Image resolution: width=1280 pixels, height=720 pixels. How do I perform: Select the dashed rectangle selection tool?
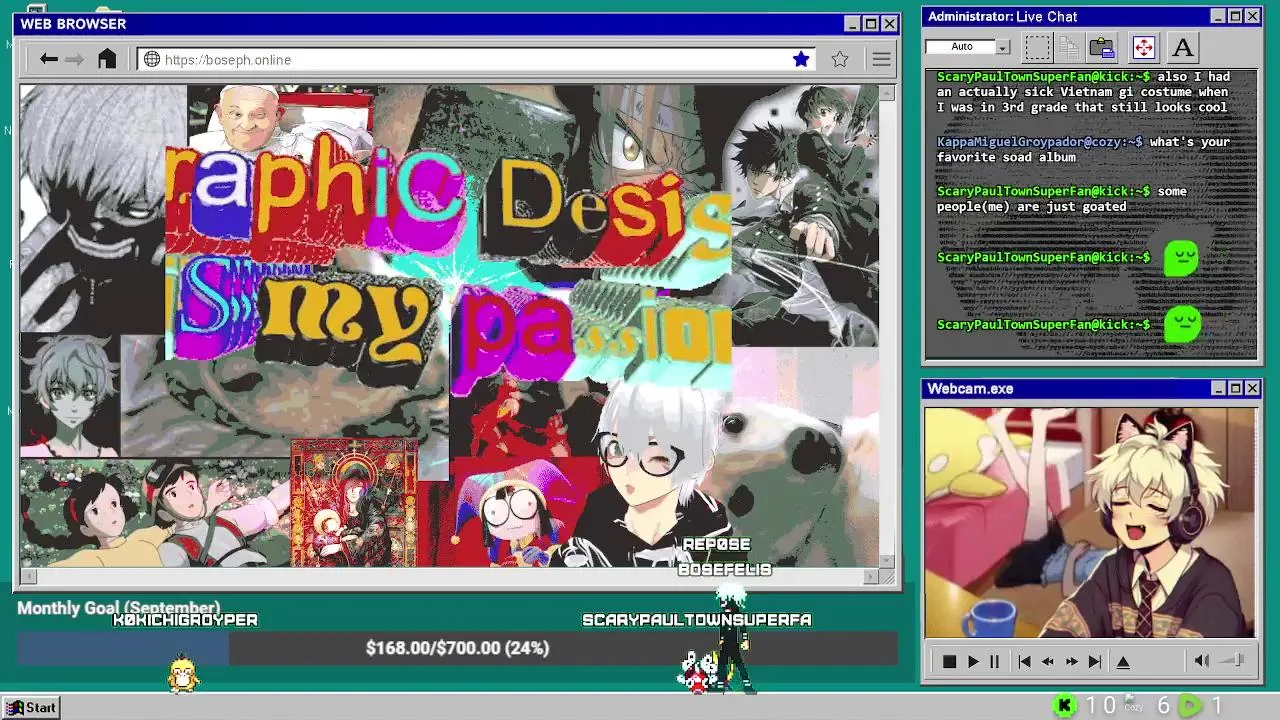[1037, 47]
